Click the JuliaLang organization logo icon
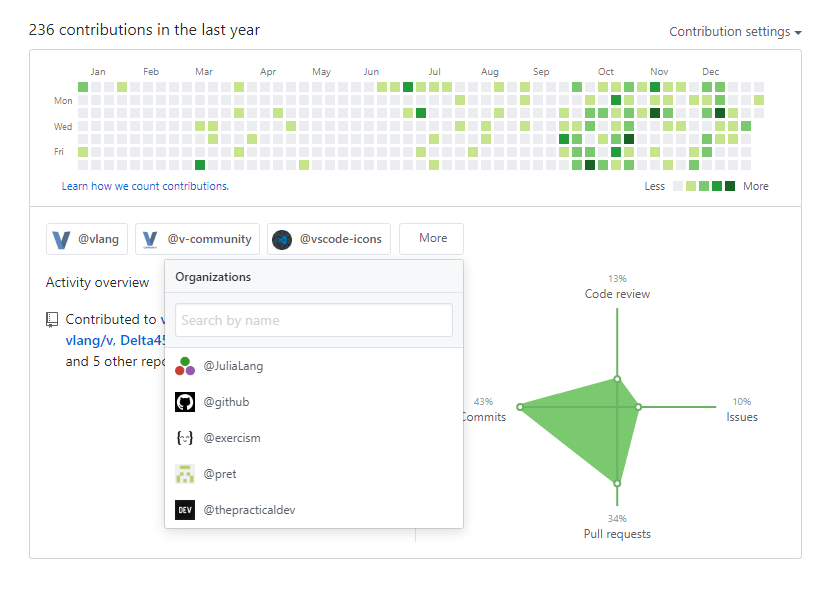 tap(185, 366)
